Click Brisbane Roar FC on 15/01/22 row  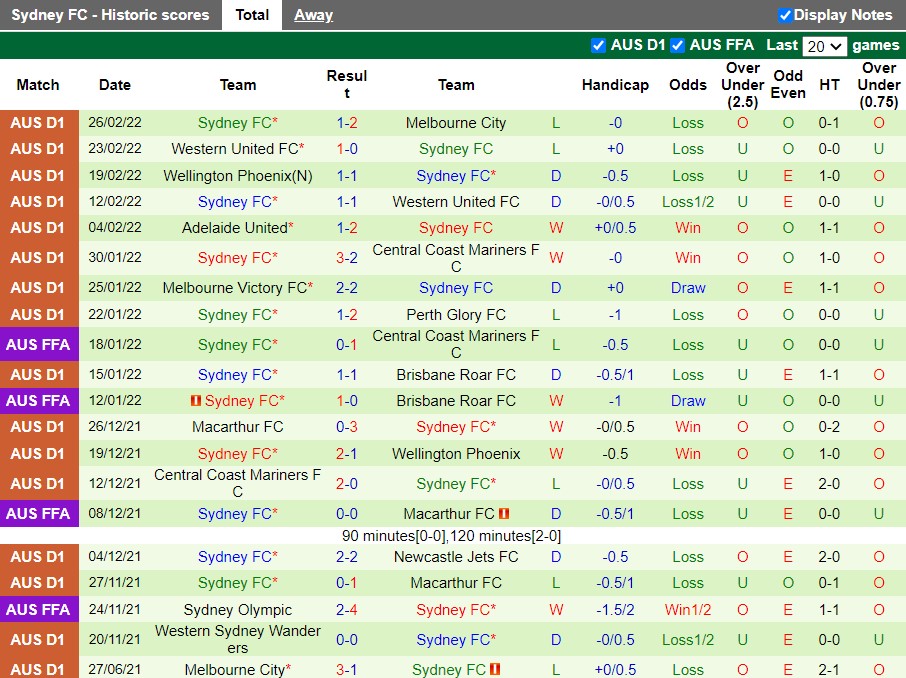(x=456, y=375)
